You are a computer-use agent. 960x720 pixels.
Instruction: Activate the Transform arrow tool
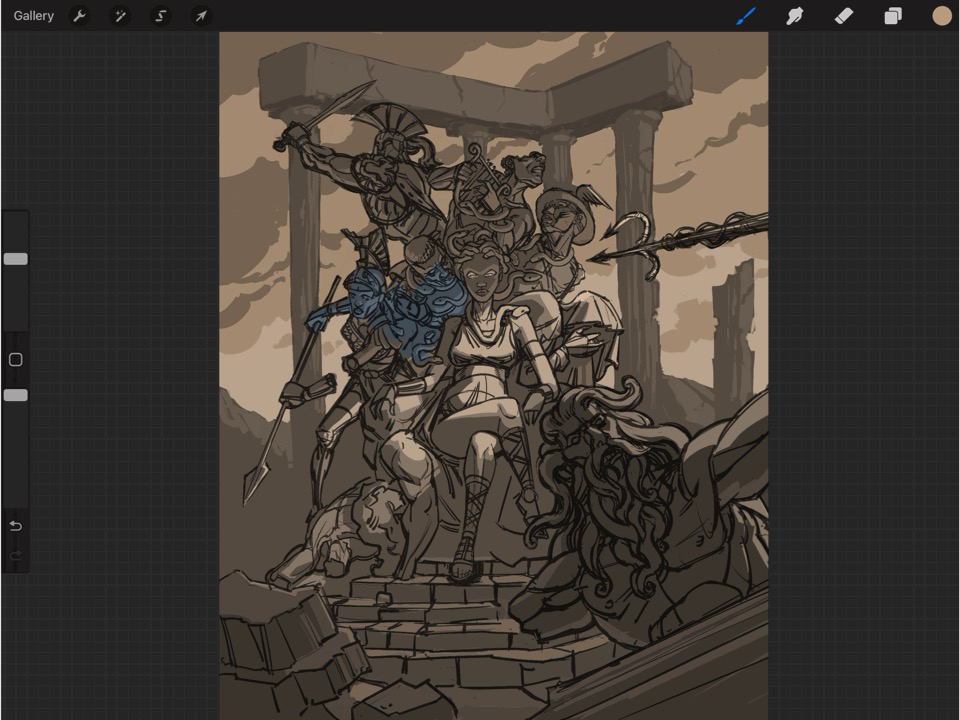coord(201,16)
